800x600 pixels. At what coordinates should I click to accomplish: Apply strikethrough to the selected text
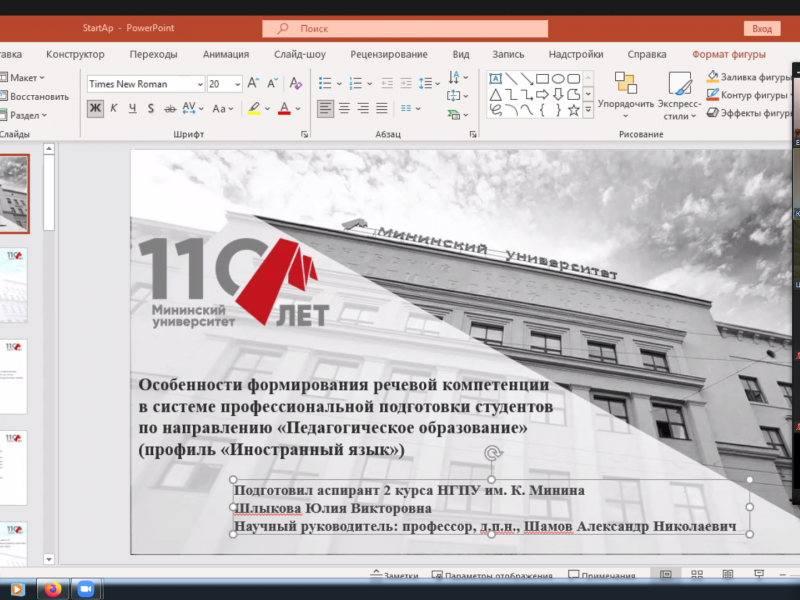171,108
